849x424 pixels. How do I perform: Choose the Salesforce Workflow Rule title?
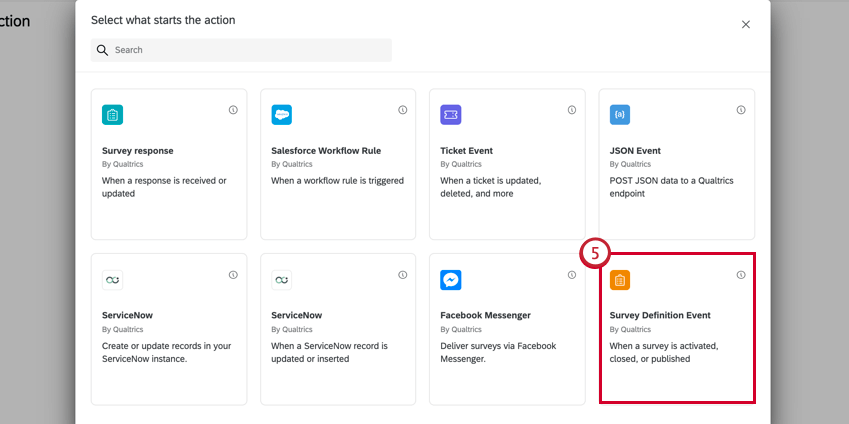[x=326, y=151]
